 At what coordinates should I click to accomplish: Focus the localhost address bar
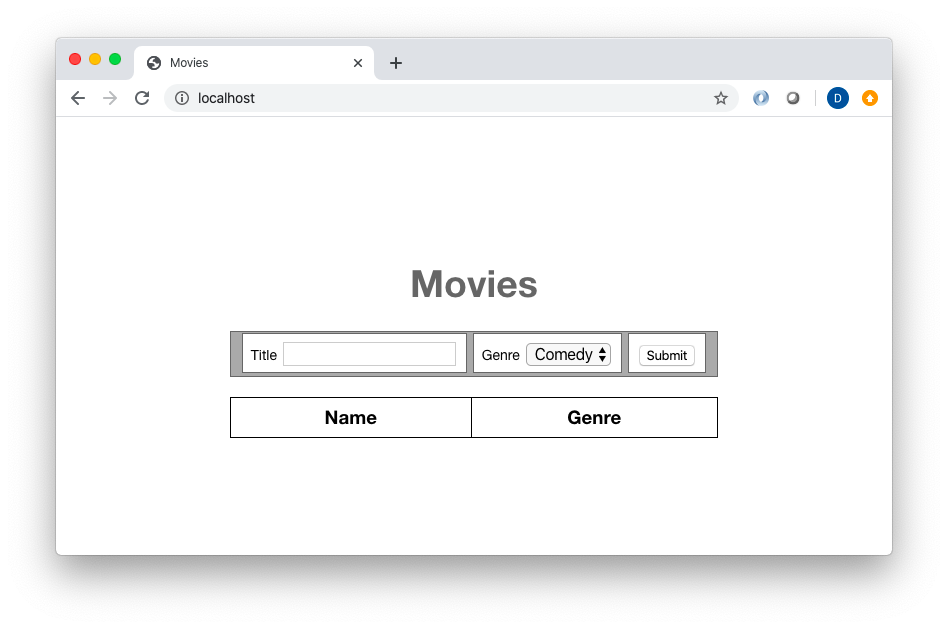pyautogui.click(x=451, y=98)
